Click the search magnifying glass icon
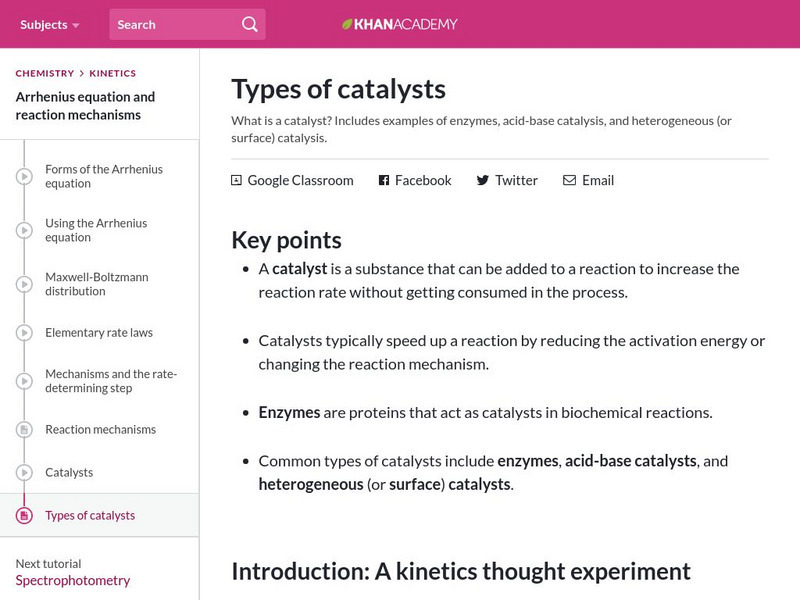800x600 pixels. 250,24
